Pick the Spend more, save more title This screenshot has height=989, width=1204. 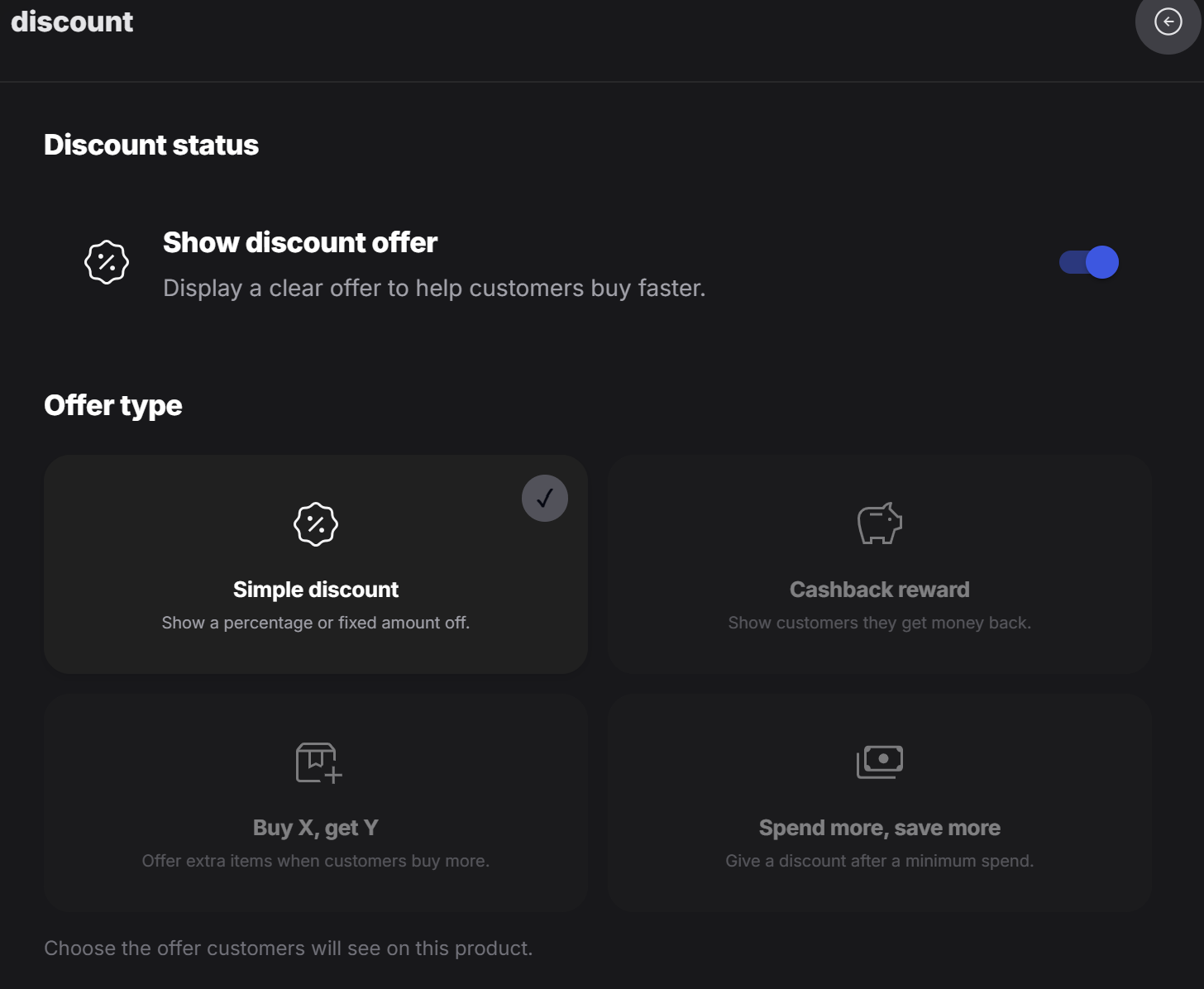pos(880,828)
